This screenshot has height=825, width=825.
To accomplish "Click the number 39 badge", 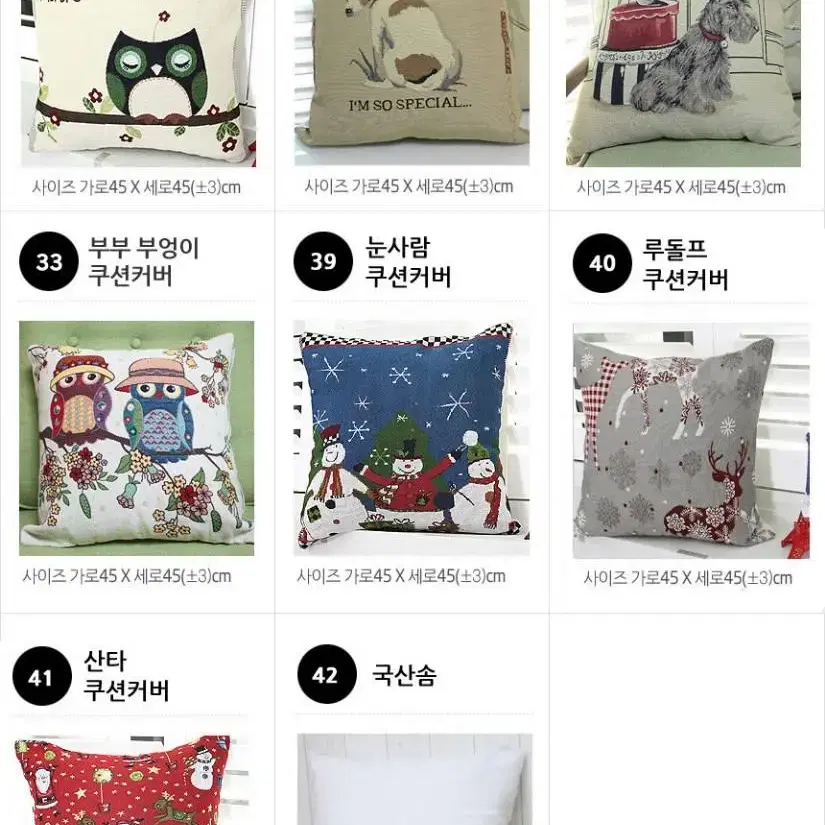I will click(323, 261).
